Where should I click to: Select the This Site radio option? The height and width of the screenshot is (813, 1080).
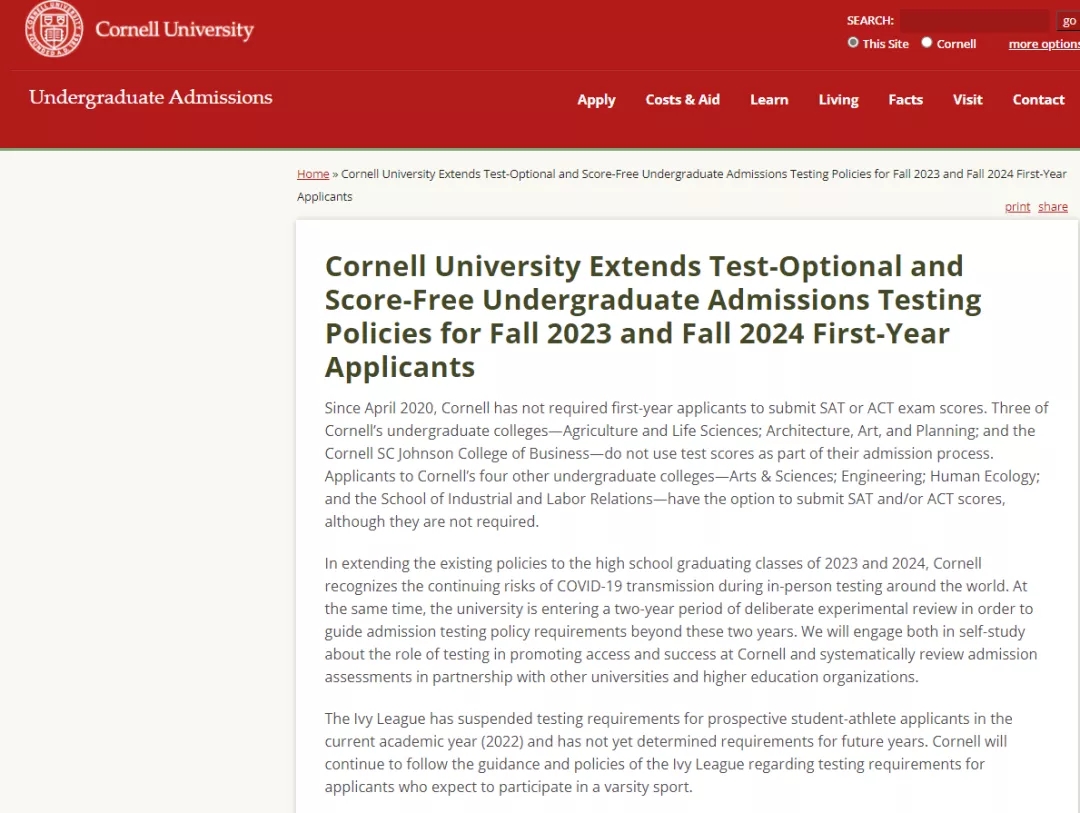point(853,43)
